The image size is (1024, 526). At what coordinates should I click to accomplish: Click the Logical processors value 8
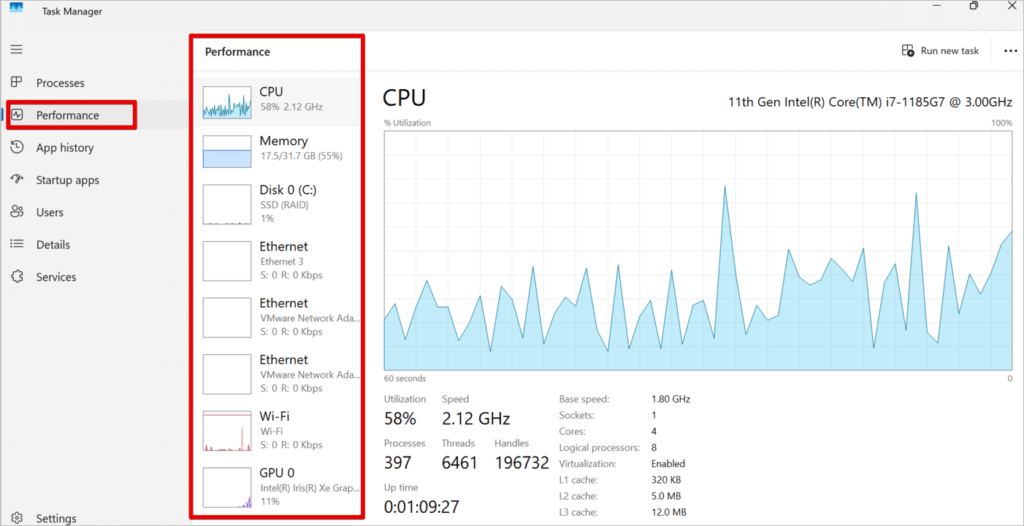click(654, 448)
